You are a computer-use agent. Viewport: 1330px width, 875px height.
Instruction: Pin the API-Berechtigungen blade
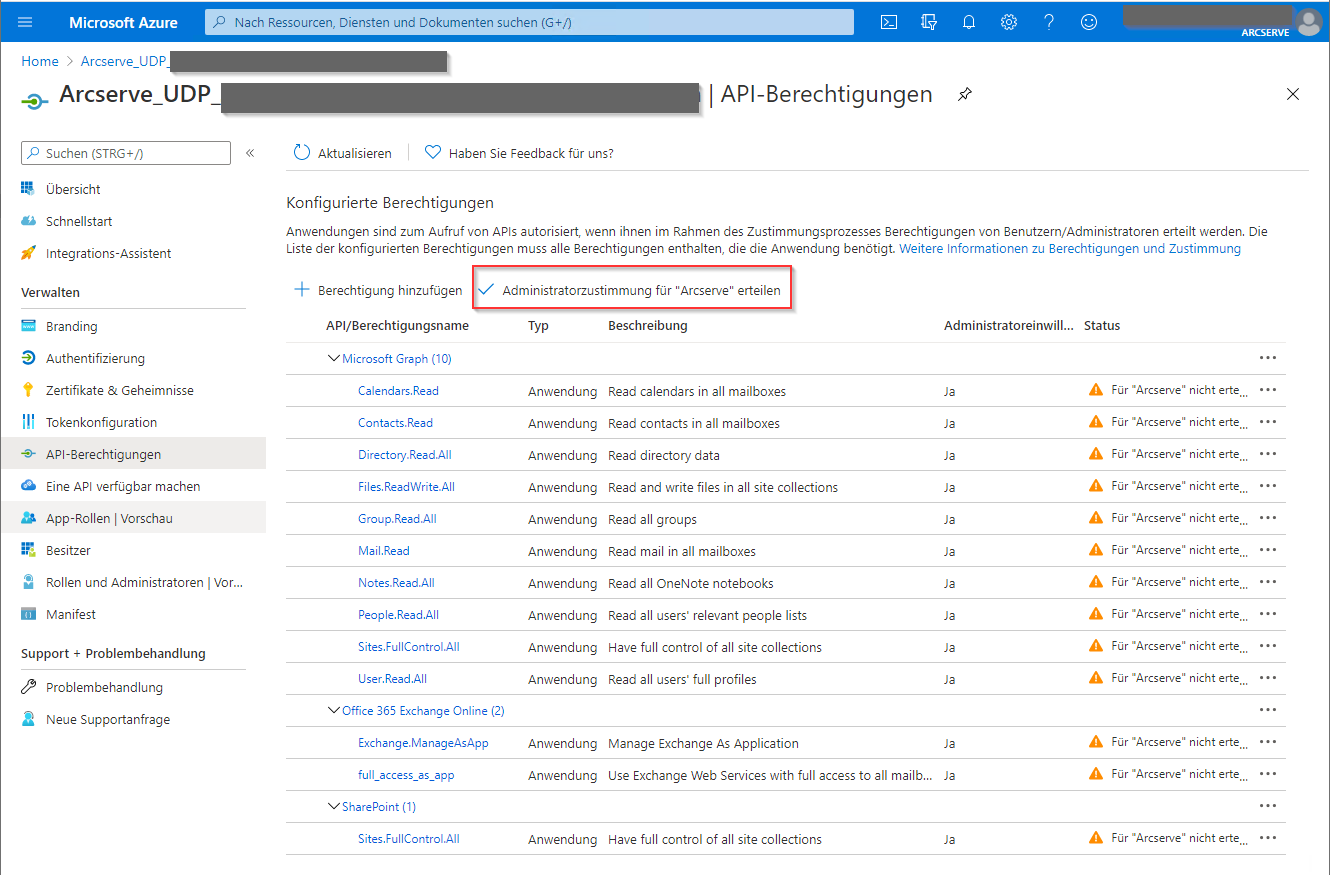coord(964,94)
